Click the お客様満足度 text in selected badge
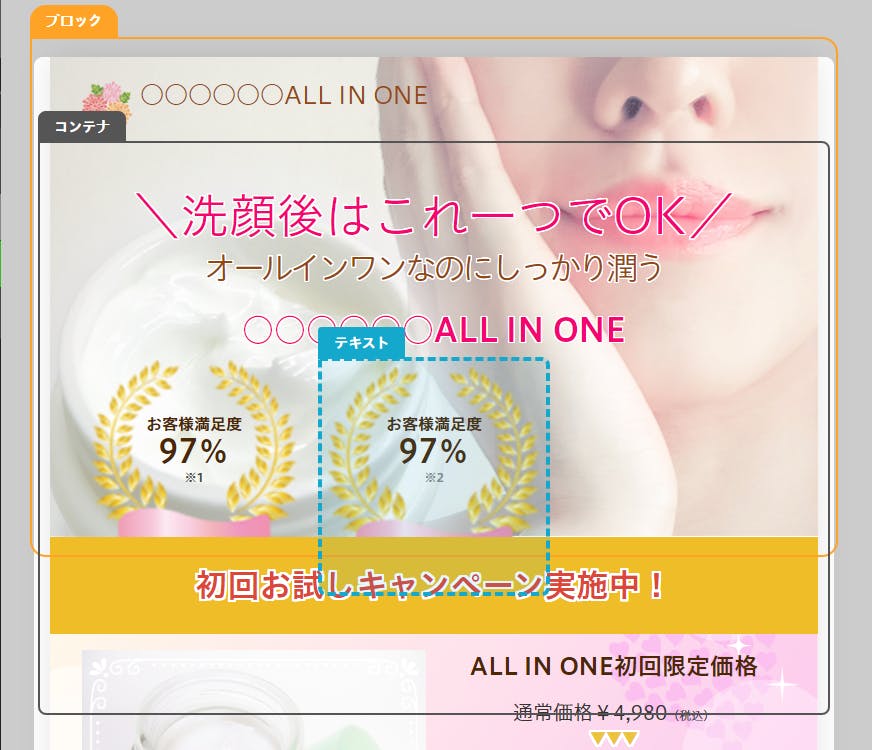Viewport: 872px width, 750px height. point(434,424)
